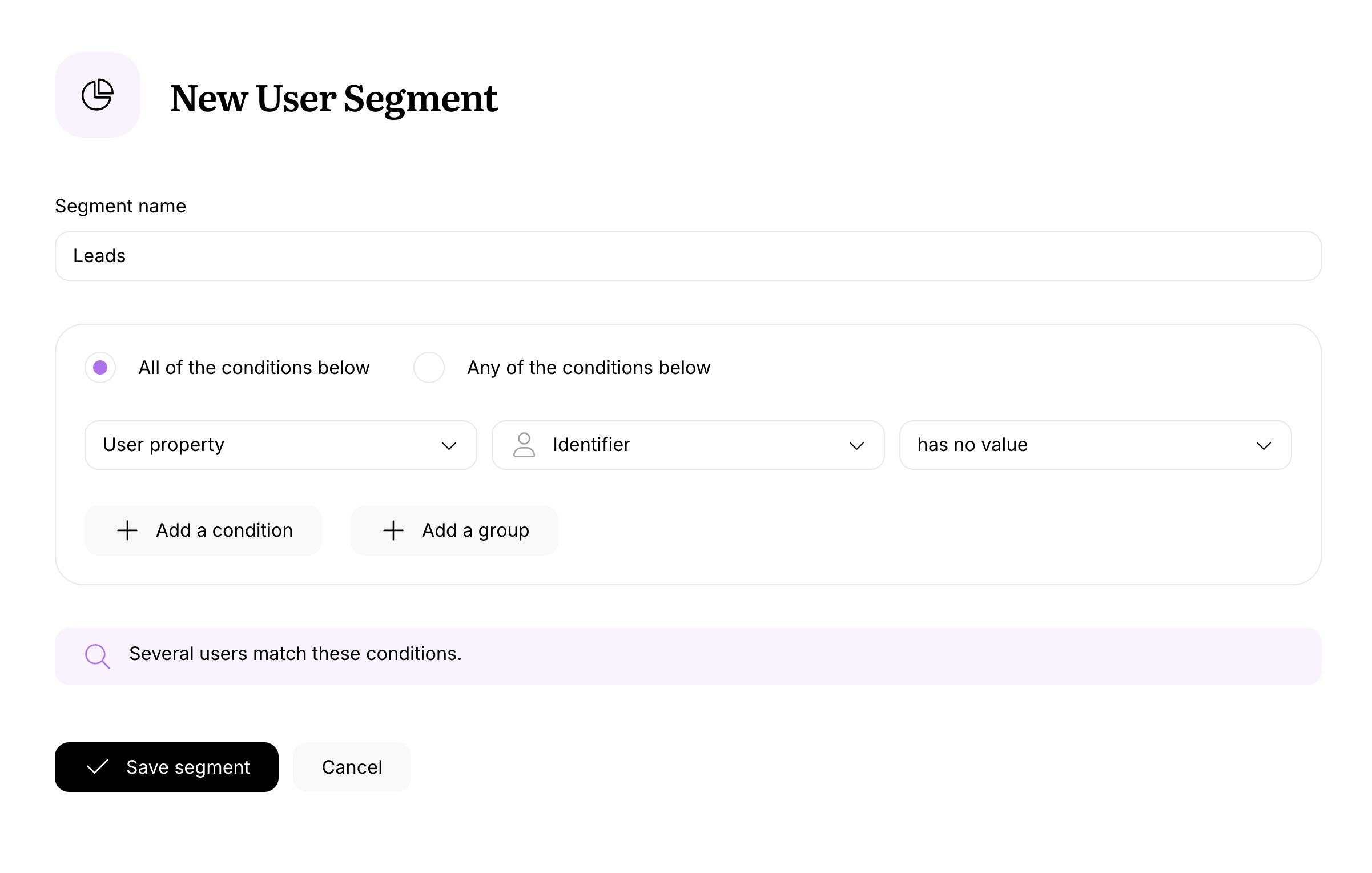This screenshot has height=873, width=1372.
Task: Focus the Segment name field containing Leads
Action: click(687, 256)
